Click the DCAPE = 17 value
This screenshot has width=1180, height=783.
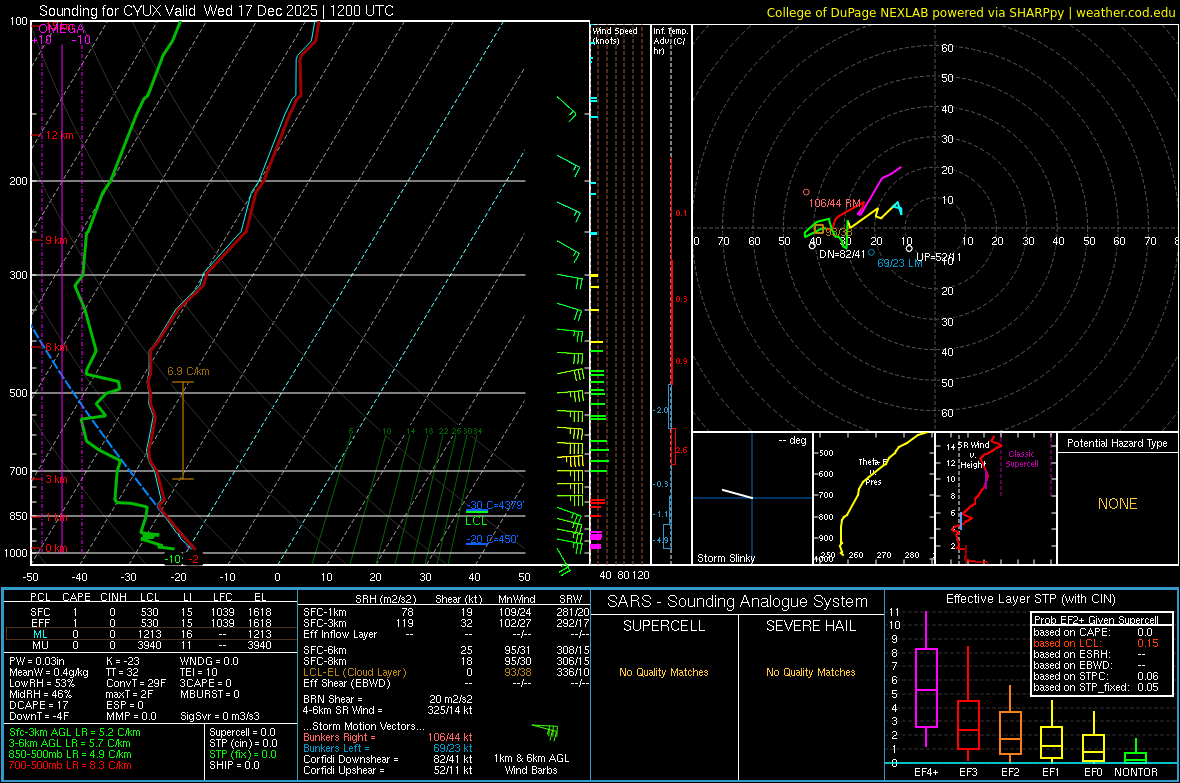pos(38,705)
